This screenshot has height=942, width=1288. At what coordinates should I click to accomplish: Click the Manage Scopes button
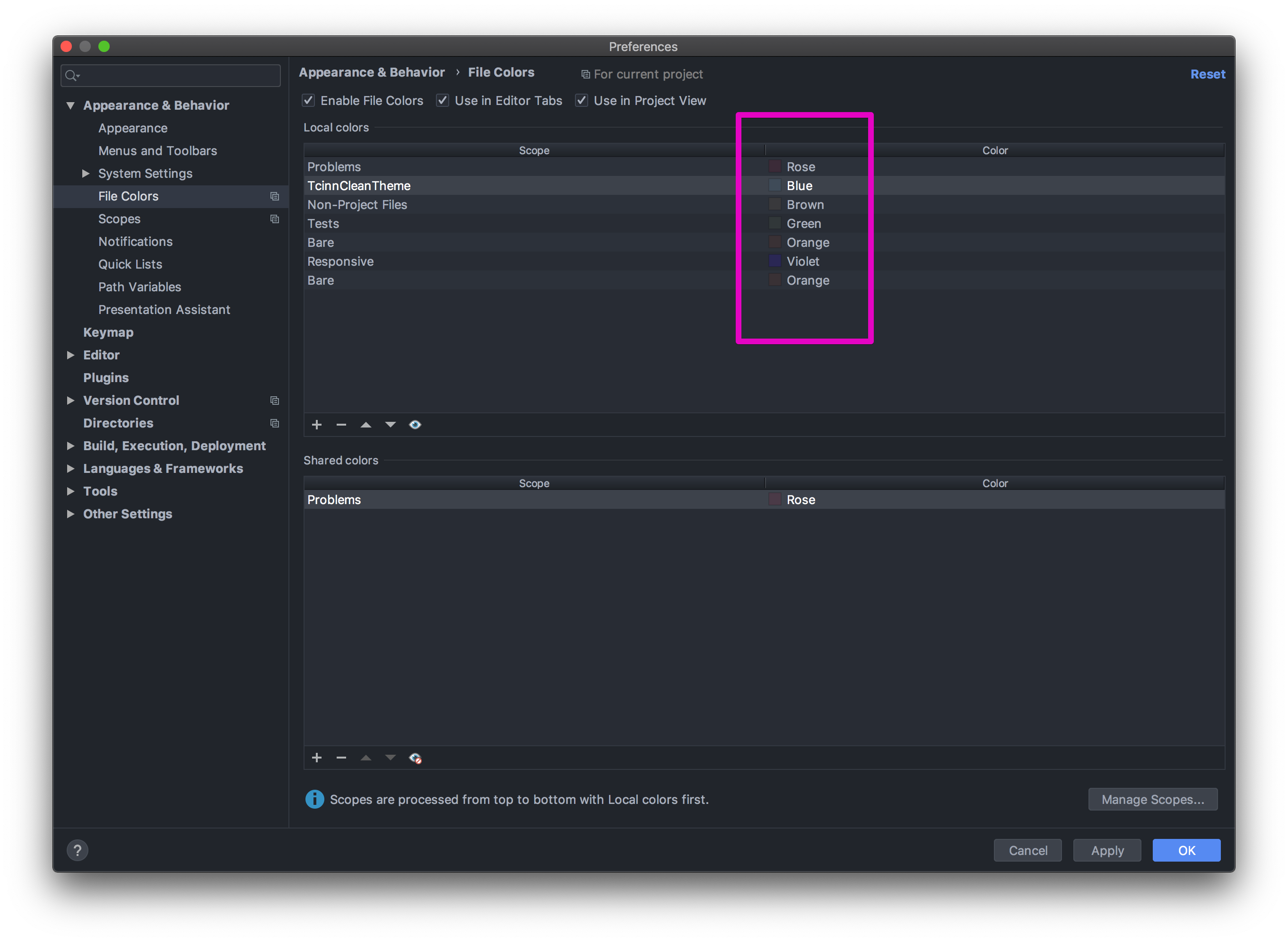click(1152, 799)
